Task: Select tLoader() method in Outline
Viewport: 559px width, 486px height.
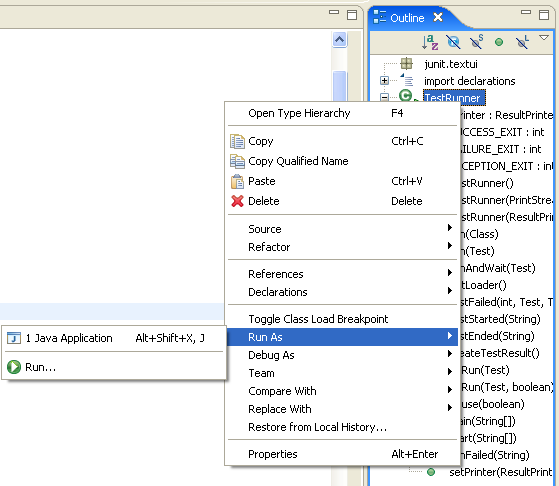Action: 483,285
